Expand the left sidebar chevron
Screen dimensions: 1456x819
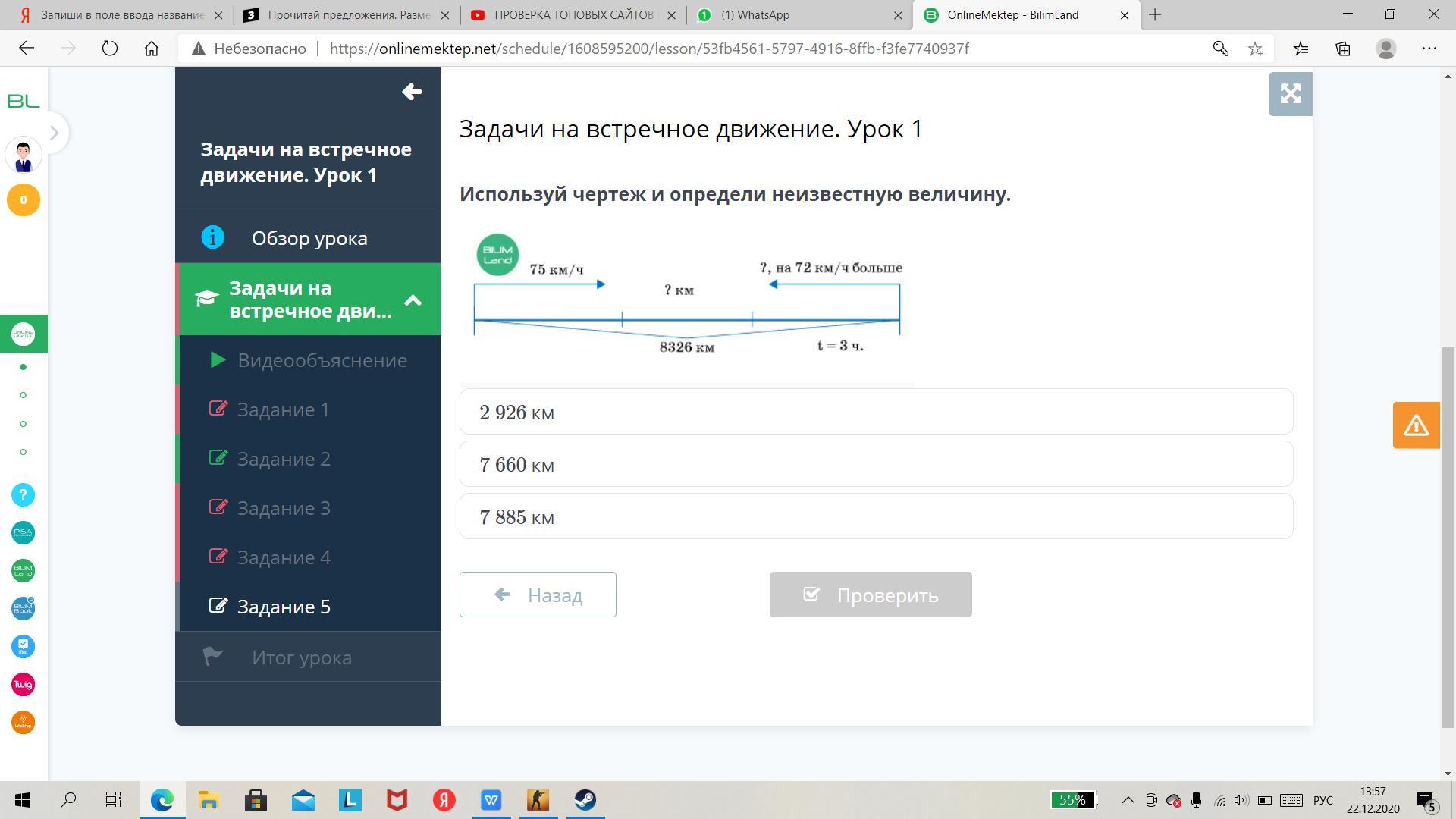click(54, 133)
